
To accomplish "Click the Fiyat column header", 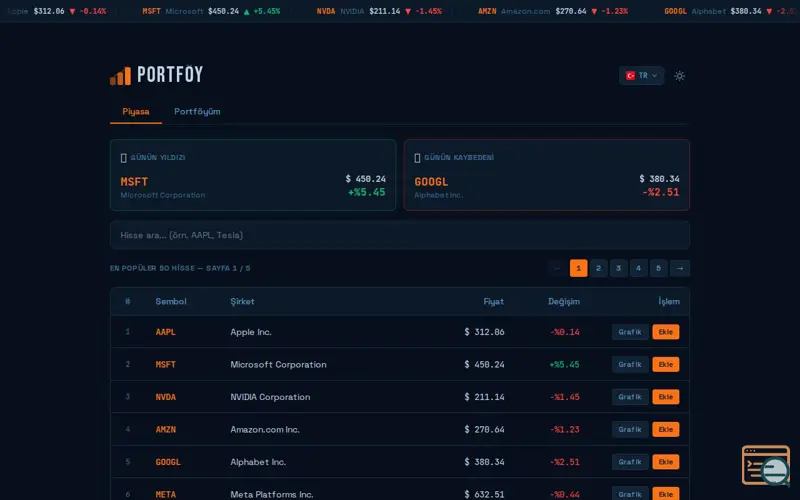I will (x=493, y=302).
